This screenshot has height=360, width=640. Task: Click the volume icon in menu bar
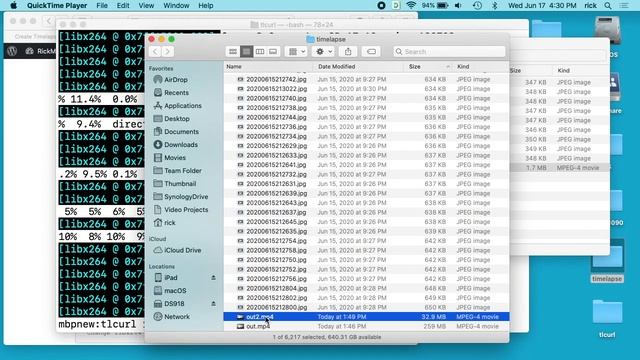pyautogui.click(x=458, y=6)
